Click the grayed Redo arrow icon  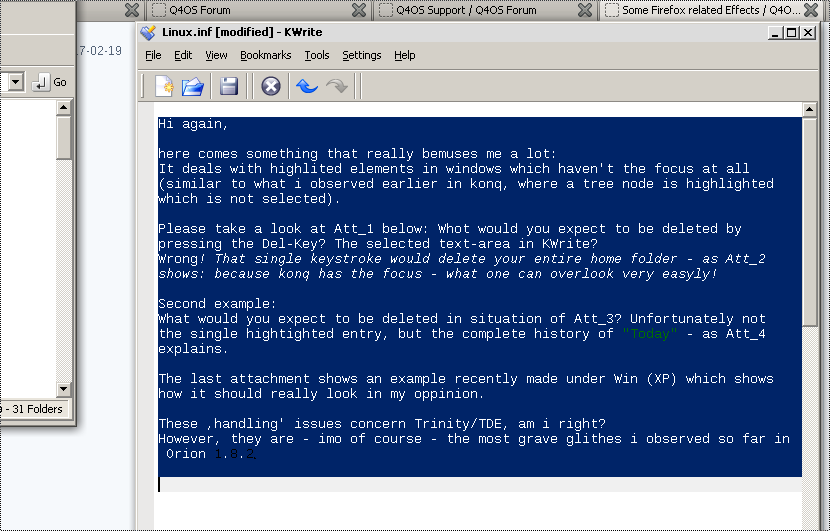[337, 86]
